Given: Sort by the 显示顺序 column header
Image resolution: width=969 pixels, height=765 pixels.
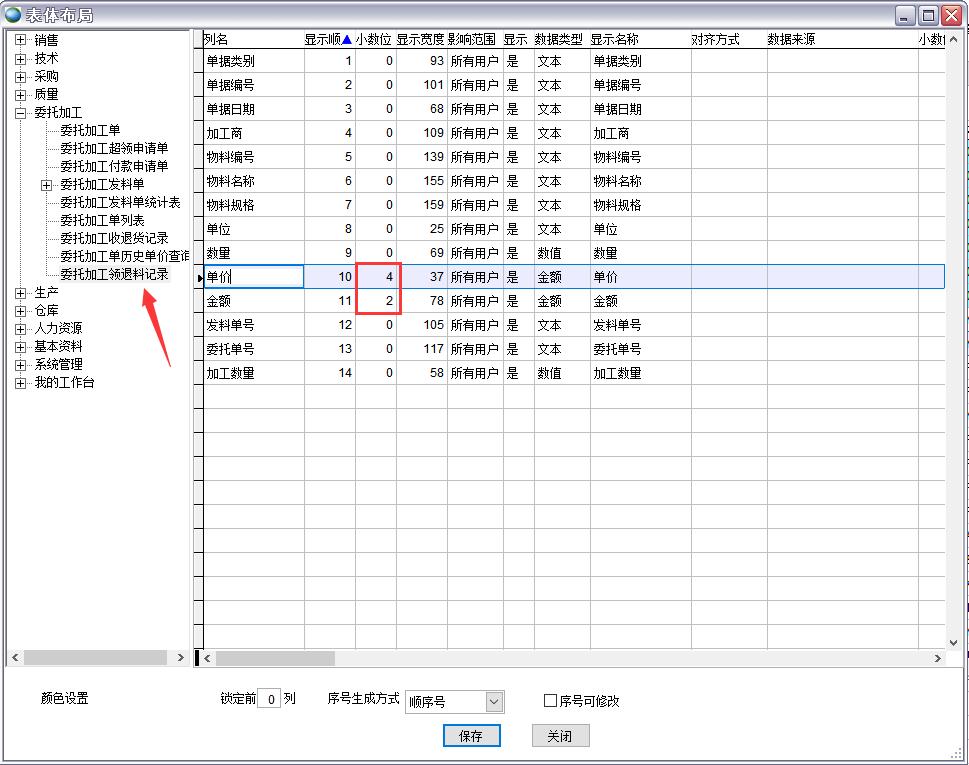Looking at the screenshot, I should tap(328, 40).
